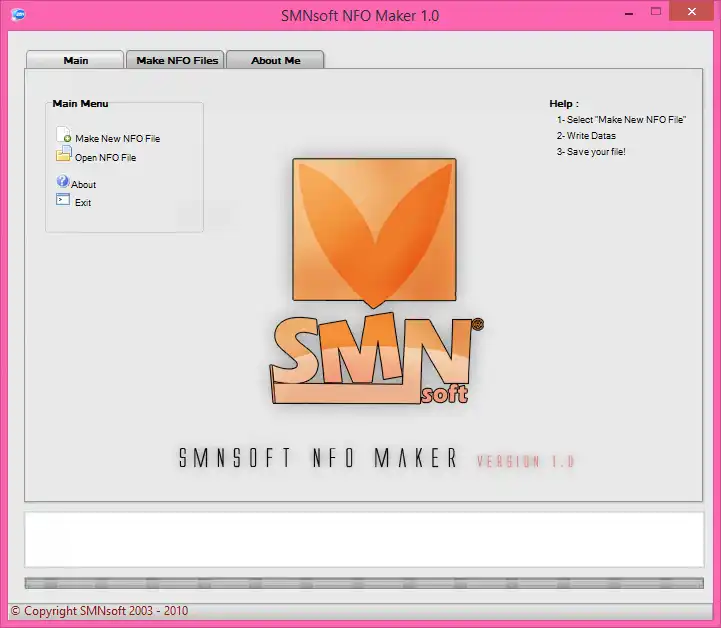Click help step '3- Save your file!'
The height and width of the screenshot is (628, 721).
(591, 152)
